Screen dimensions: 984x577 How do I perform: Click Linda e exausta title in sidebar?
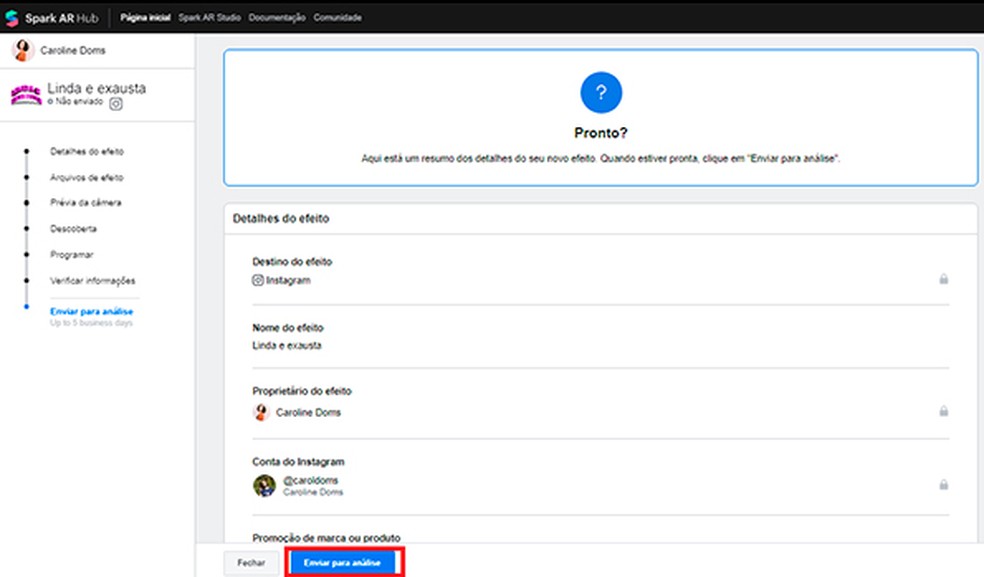[97, 88]
